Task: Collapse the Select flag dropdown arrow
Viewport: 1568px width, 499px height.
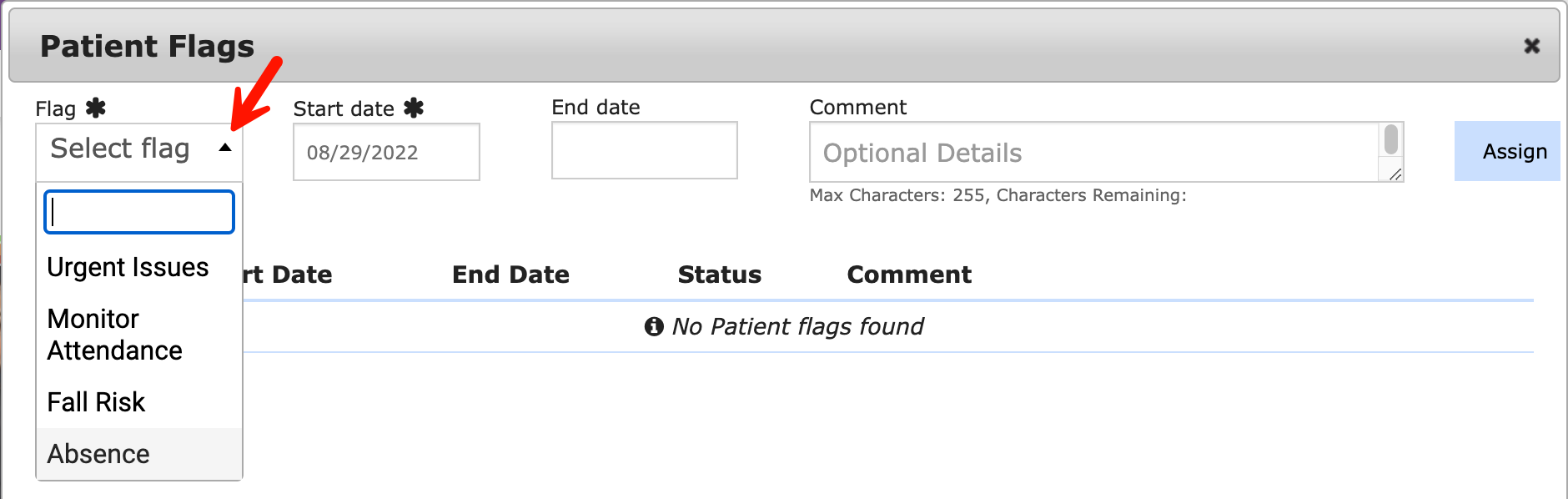Action: coord(225,147)
